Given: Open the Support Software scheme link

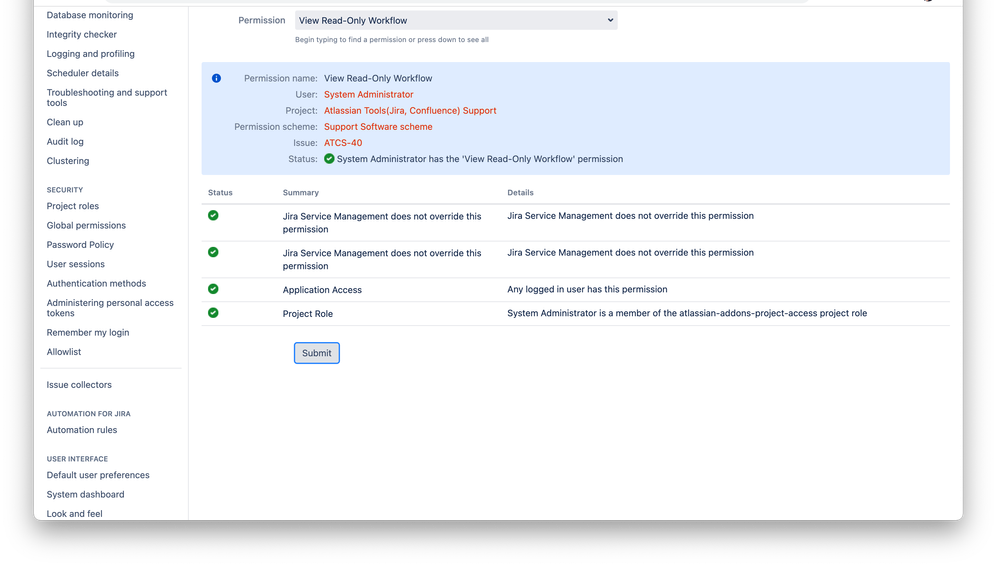Looking at the screenshot, I should coord(378,127).
